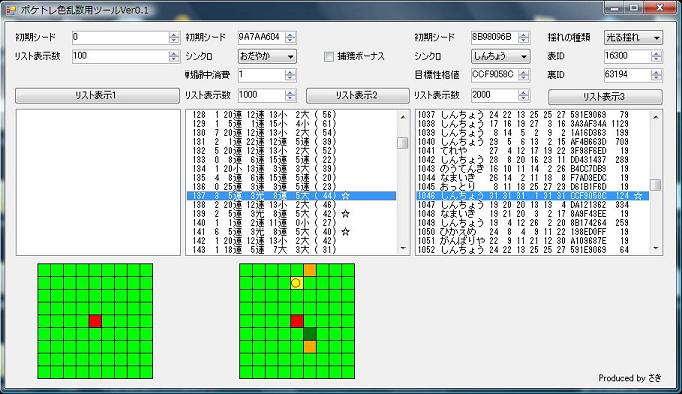
Task: Click the star on list row 139
Action: (x=345, y=214)
